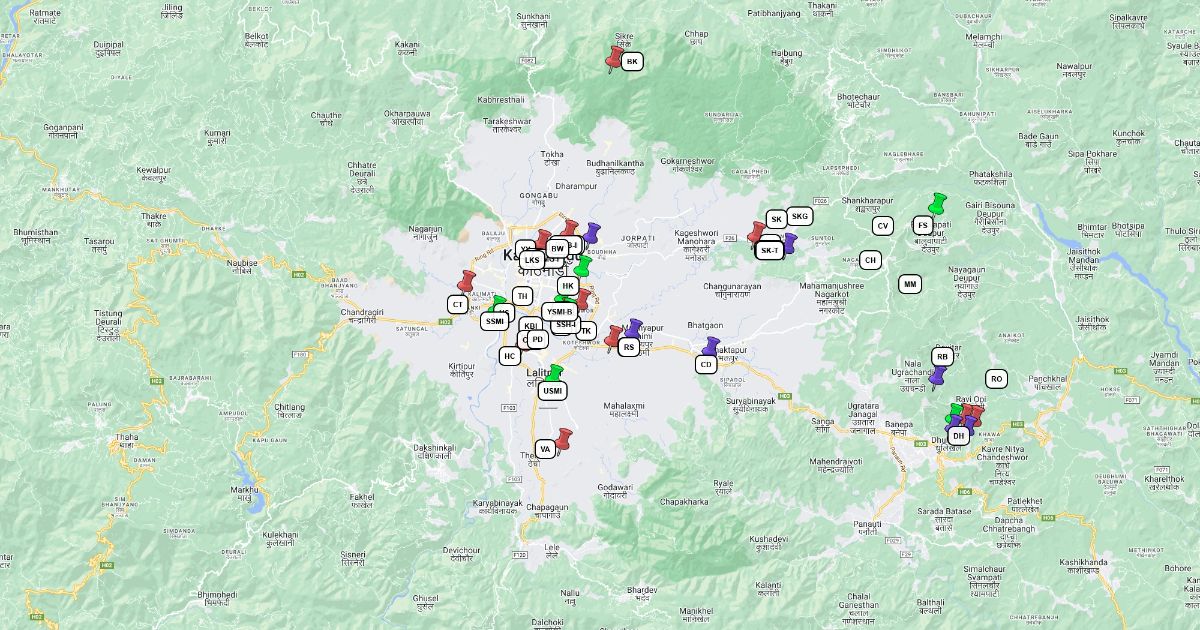Click the red pin left of RS label

(x=613, y=337)
